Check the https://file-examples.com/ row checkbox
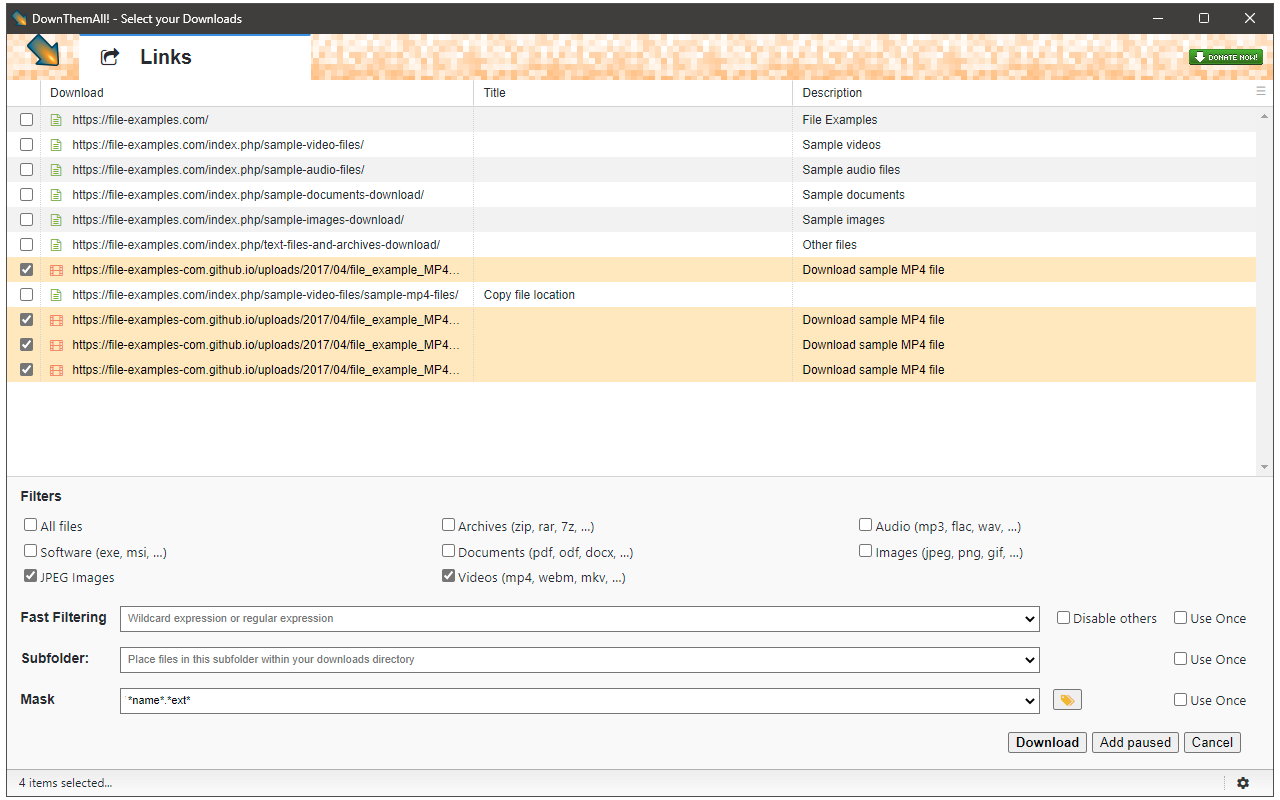Screen dimensions: 1280x800 pos(27,119)
